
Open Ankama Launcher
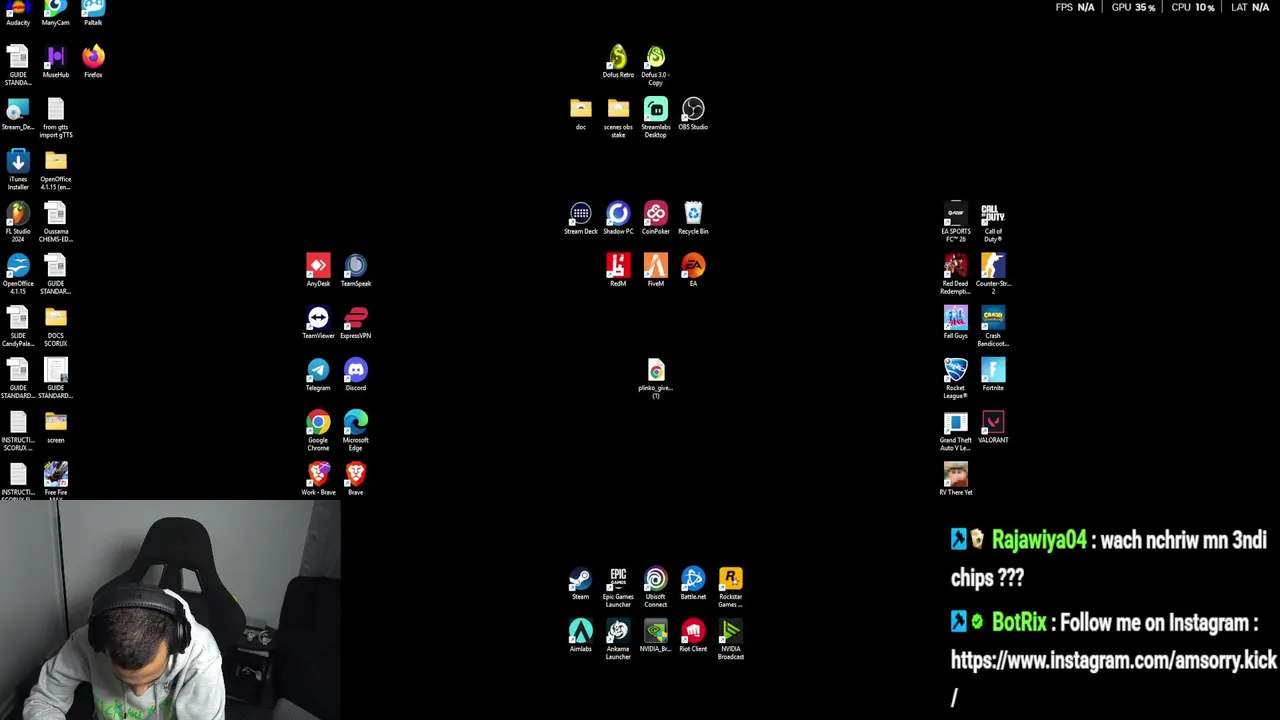coord(618,640)
